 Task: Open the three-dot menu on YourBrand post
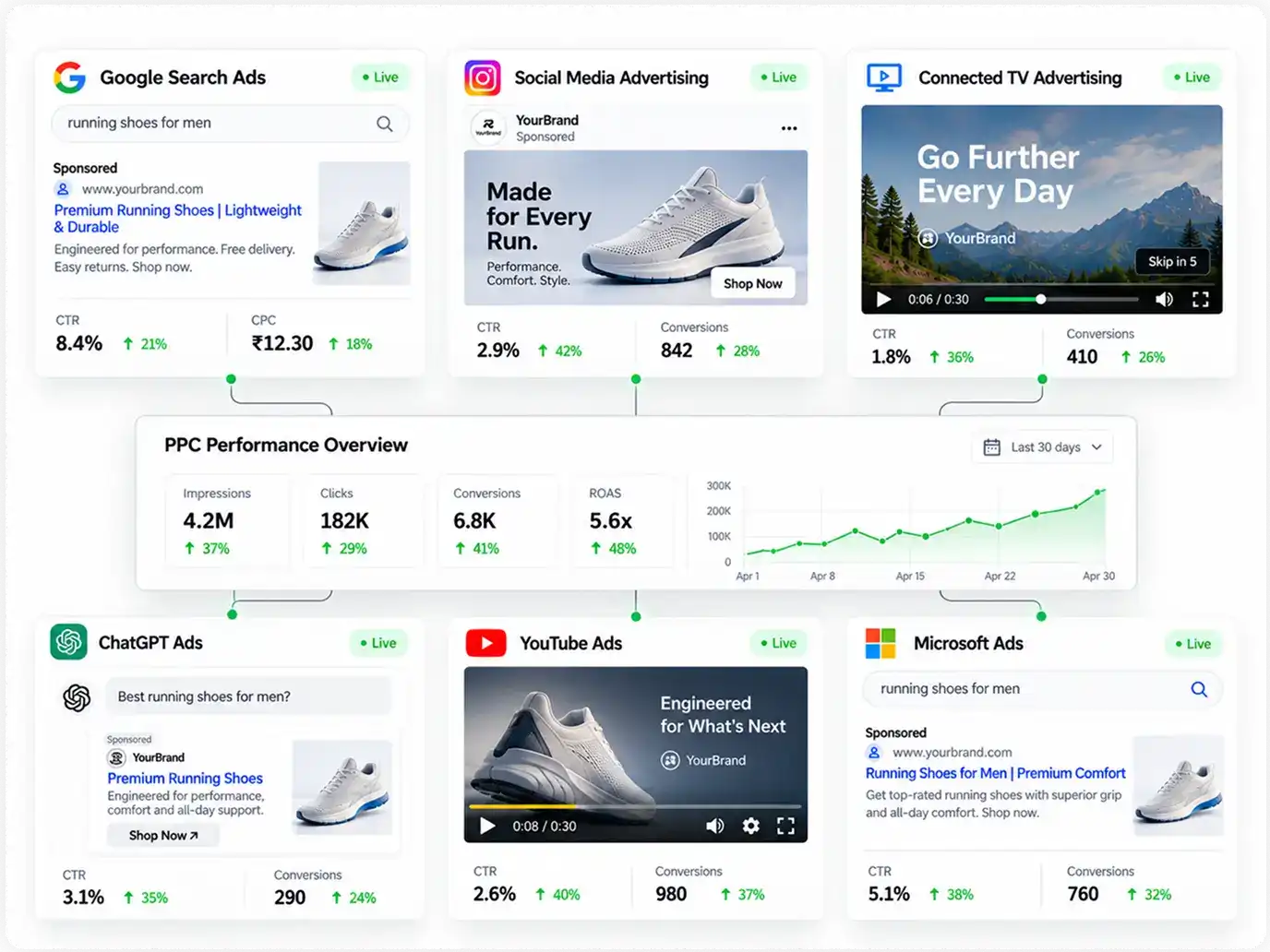[789, 128]
